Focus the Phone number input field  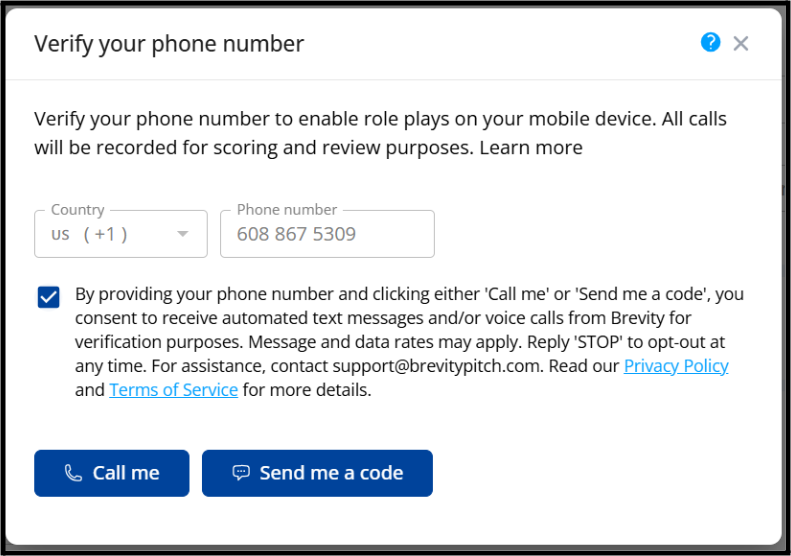(x=327, y=234)
